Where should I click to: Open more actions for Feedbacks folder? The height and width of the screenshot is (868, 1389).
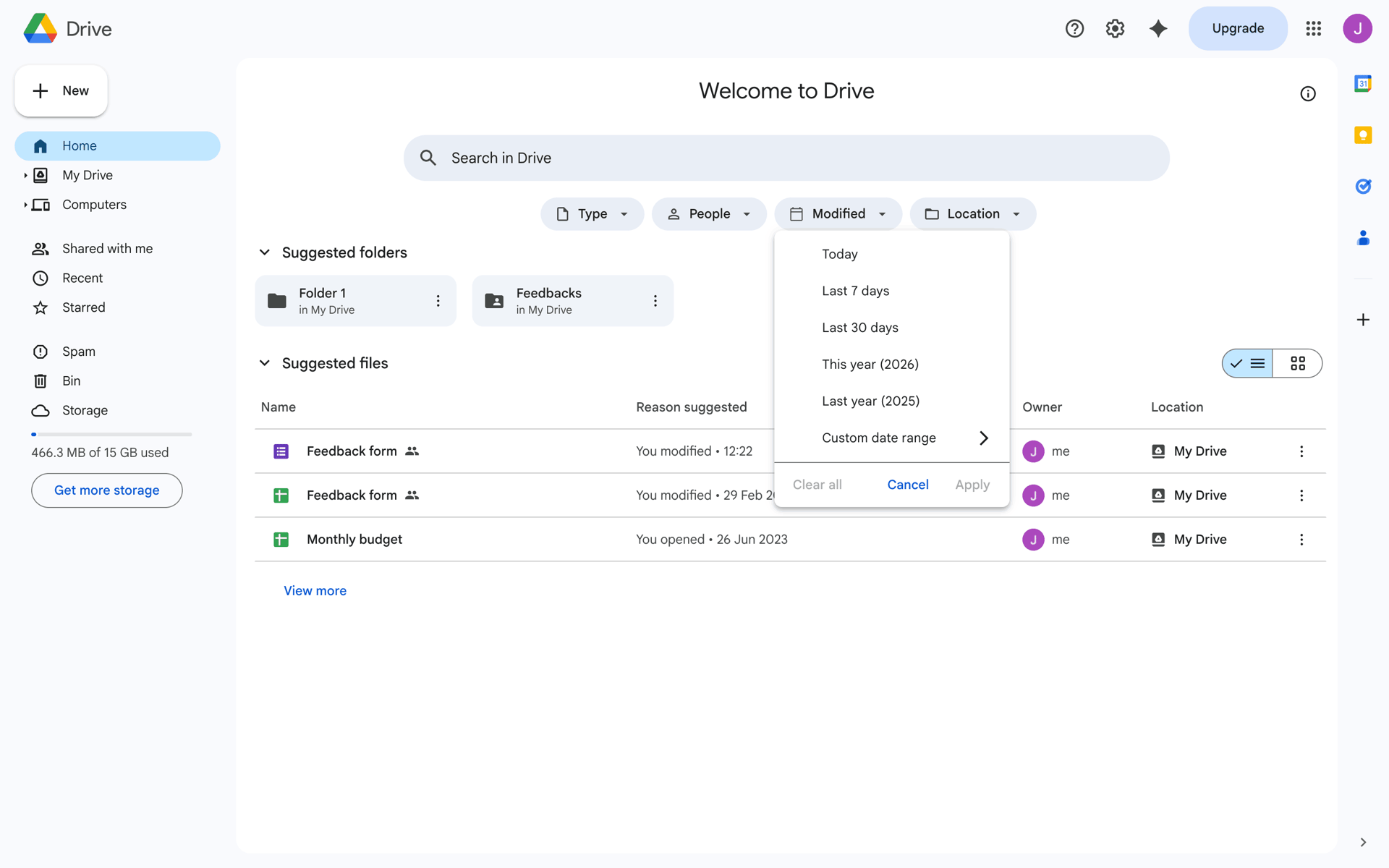click(x=655, y=301)
